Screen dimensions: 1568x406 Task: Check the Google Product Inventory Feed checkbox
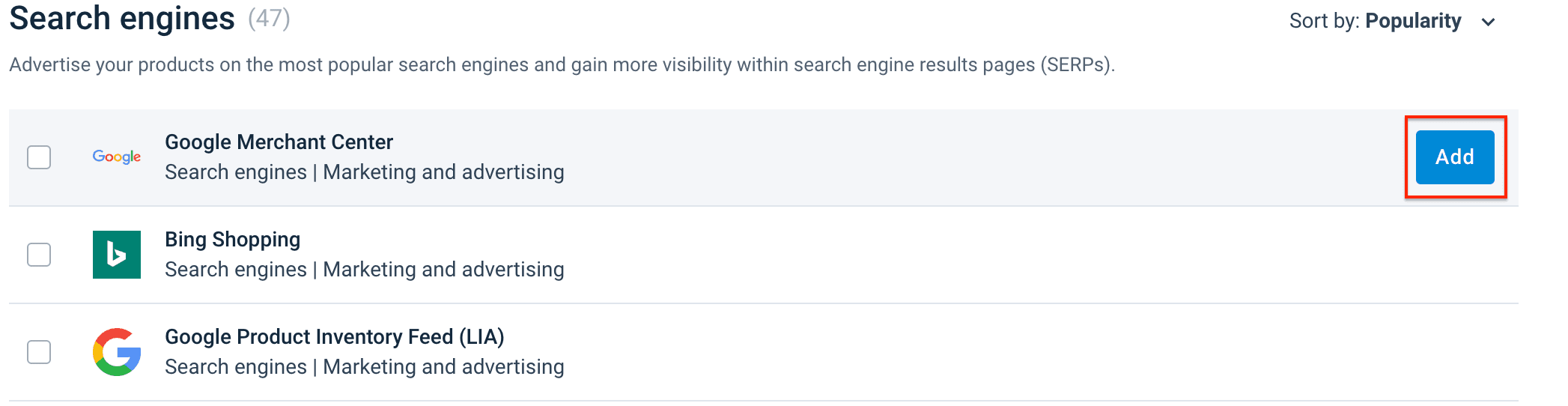click(x=39, y=352)
